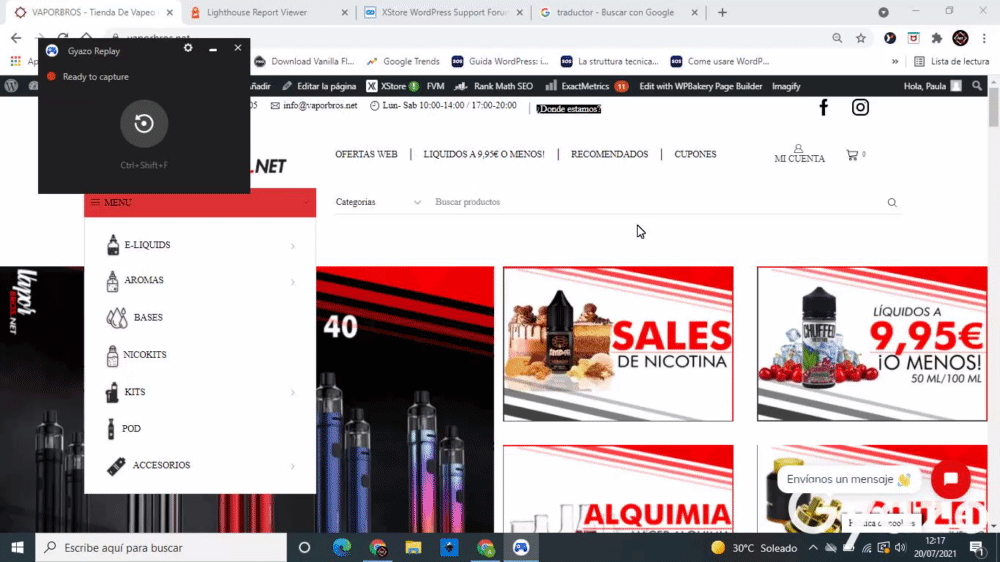Open the OFERTAS WEB menu item
This screenshot has height=562, width=1000.
coord(366,154)
